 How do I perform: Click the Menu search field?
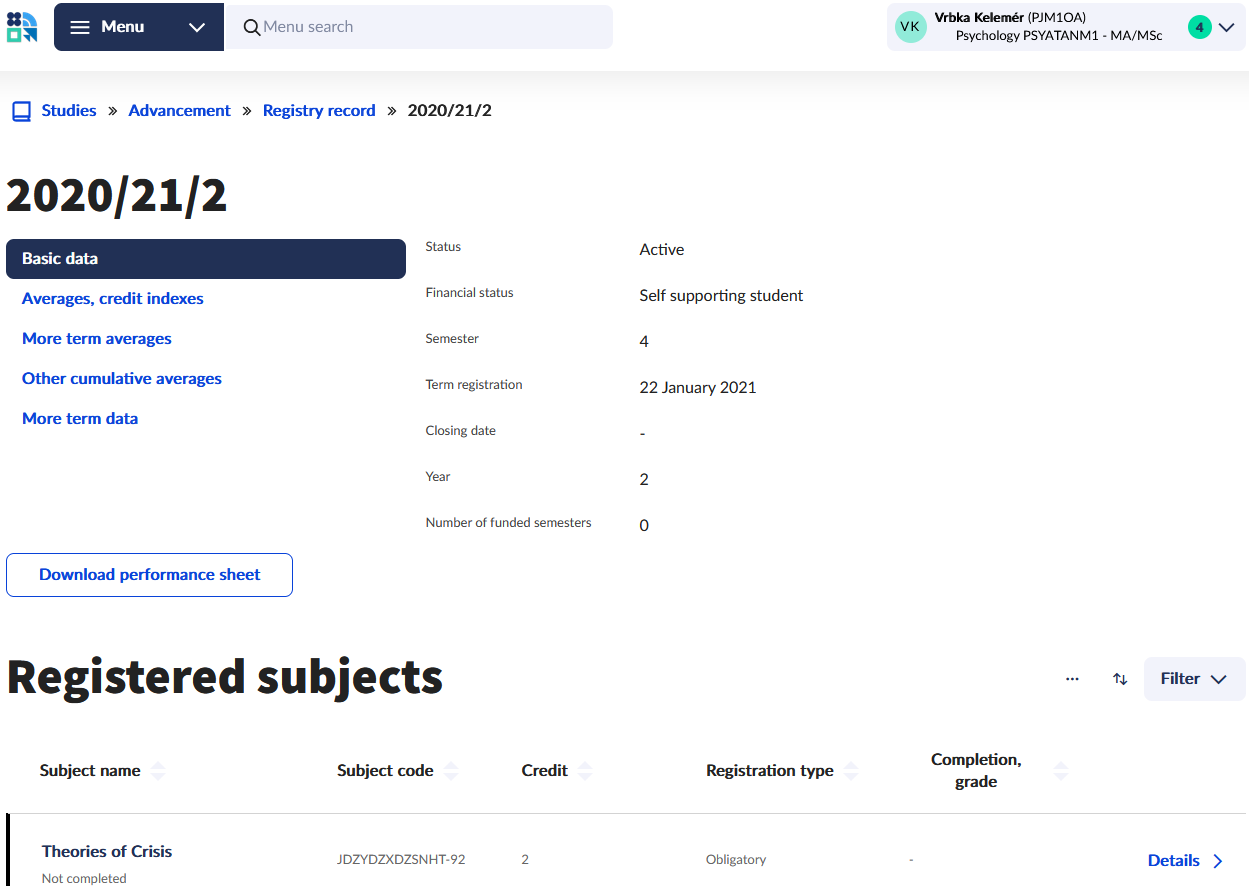[420, 27]
